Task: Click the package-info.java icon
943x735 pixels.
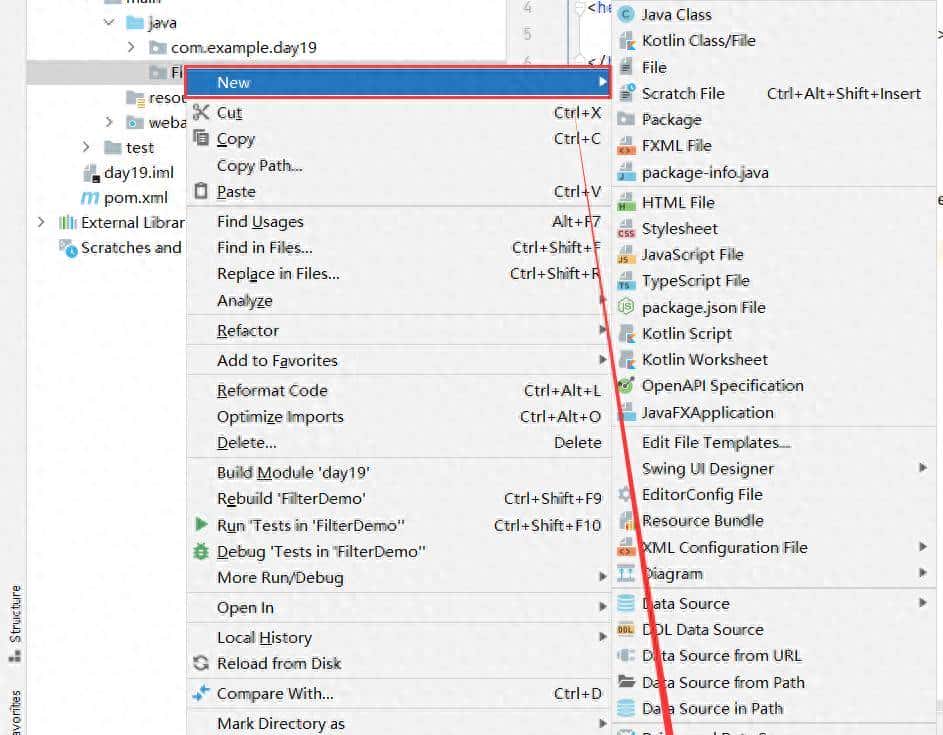Action: 627,173
